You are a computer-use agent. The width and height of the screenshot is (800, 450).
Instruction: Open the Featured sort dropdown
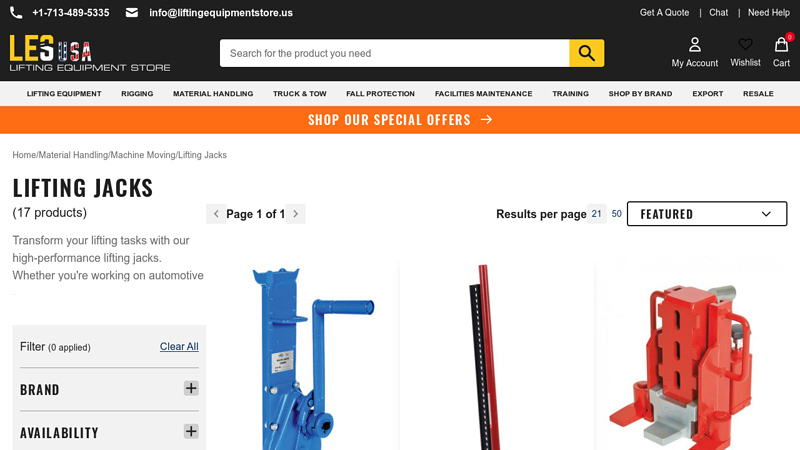click(x=707, y=214)
